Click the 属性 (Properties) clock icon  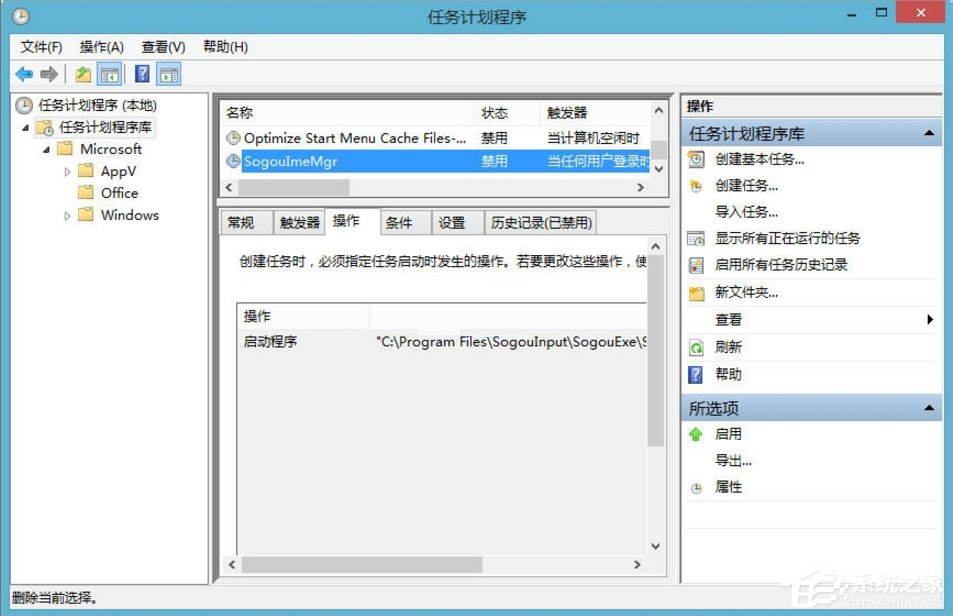click(x=698, y=487)
